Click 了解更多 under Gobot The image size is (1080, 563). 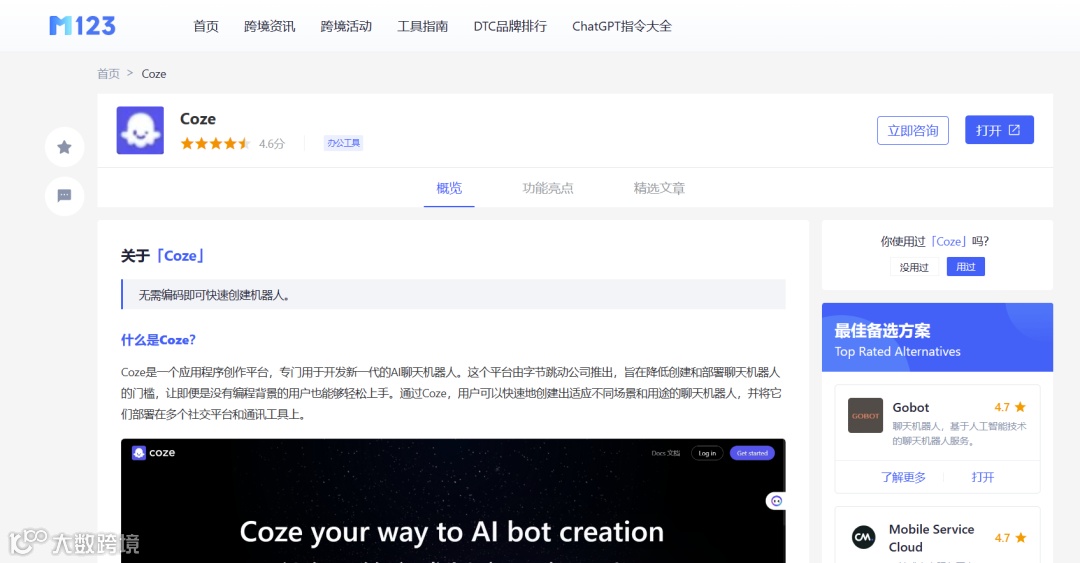[903, 477]
